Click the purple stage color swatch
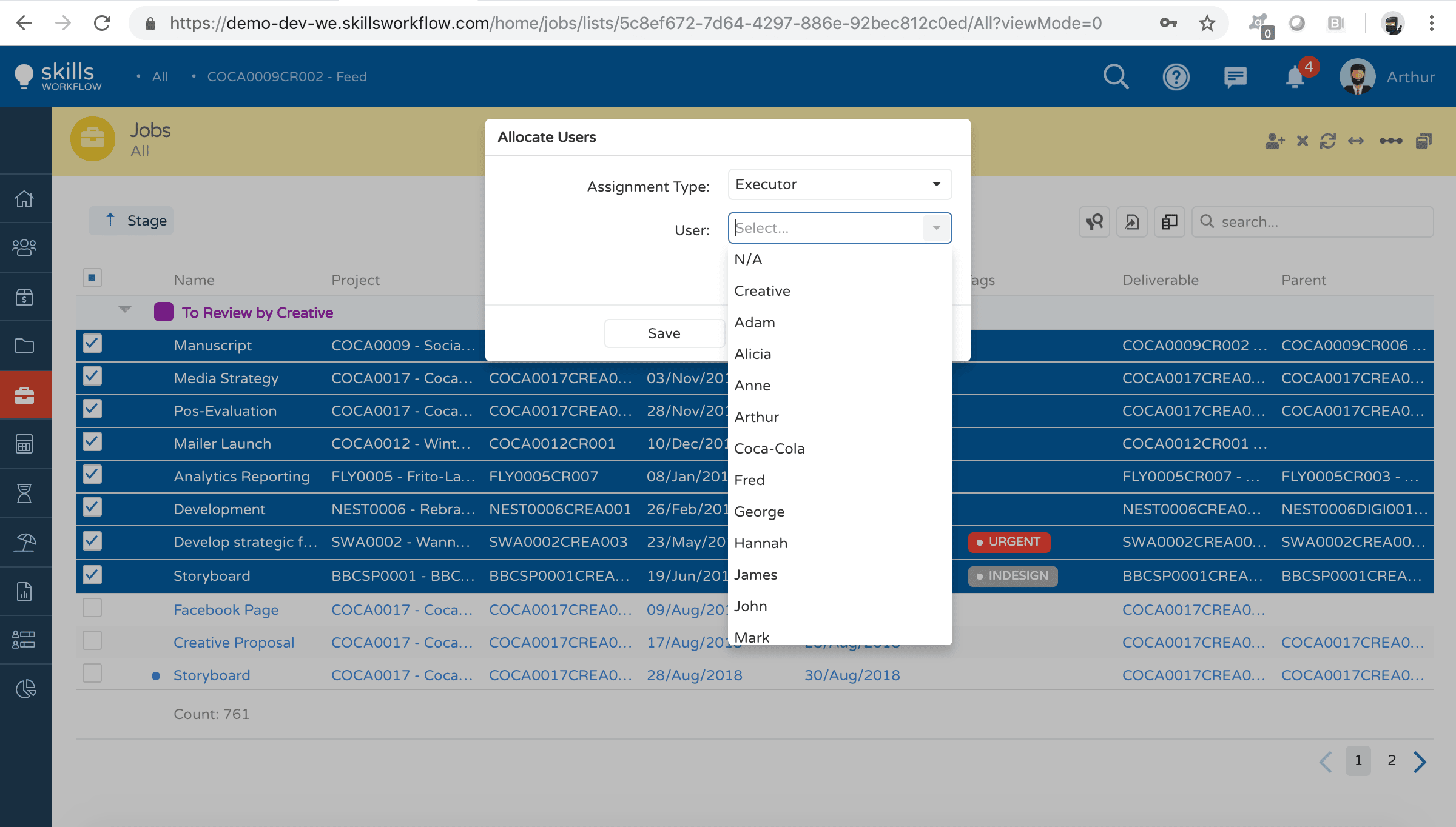The image size is (1456, 827). 164,312
